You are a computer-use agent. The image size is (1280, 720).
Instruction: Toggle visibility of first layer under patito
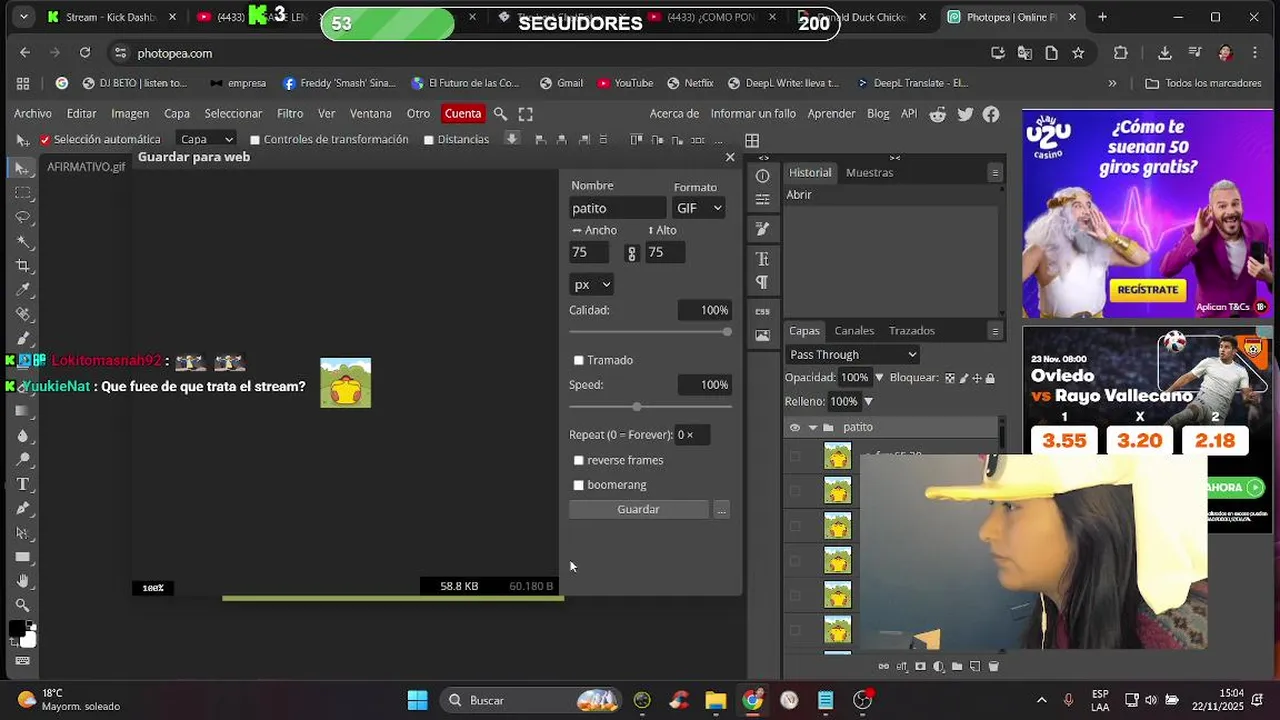point(795,457)
